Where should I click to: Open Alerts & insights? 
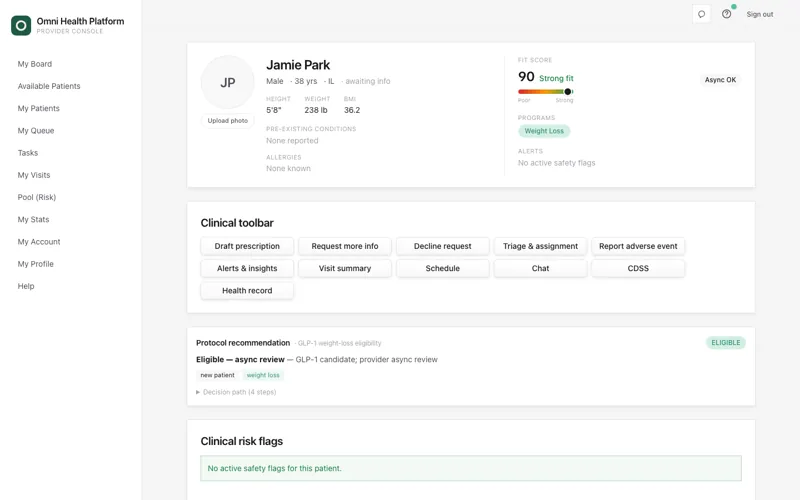247,268
